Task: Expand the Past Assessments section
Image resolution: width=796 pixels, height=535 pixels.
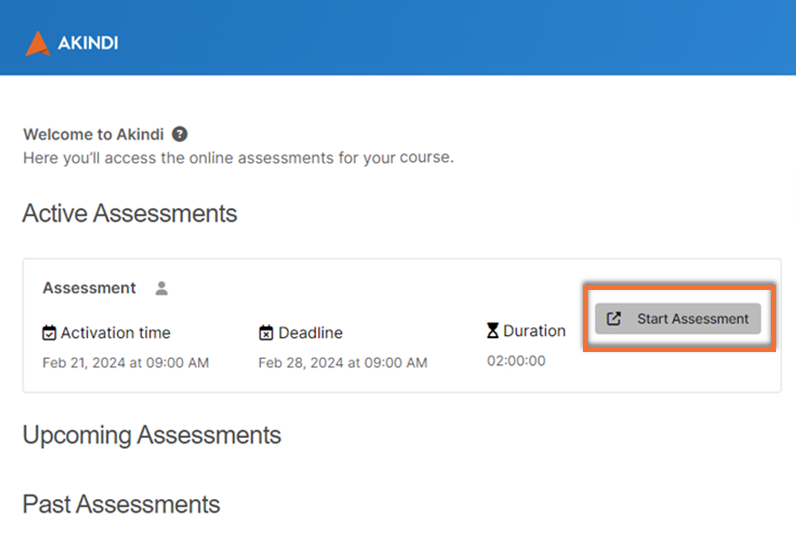Action: [x=121, y=503]
